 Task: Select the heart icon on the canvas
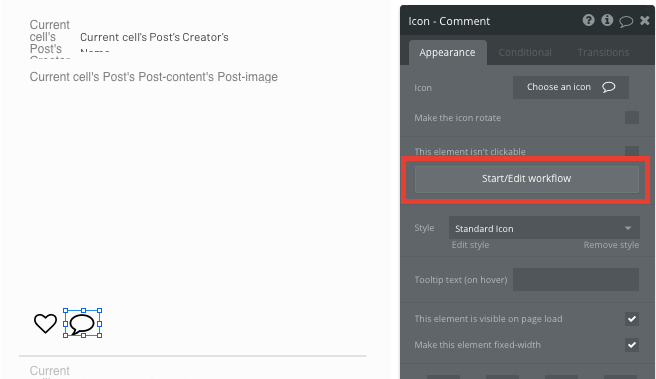tap(45, 323)
